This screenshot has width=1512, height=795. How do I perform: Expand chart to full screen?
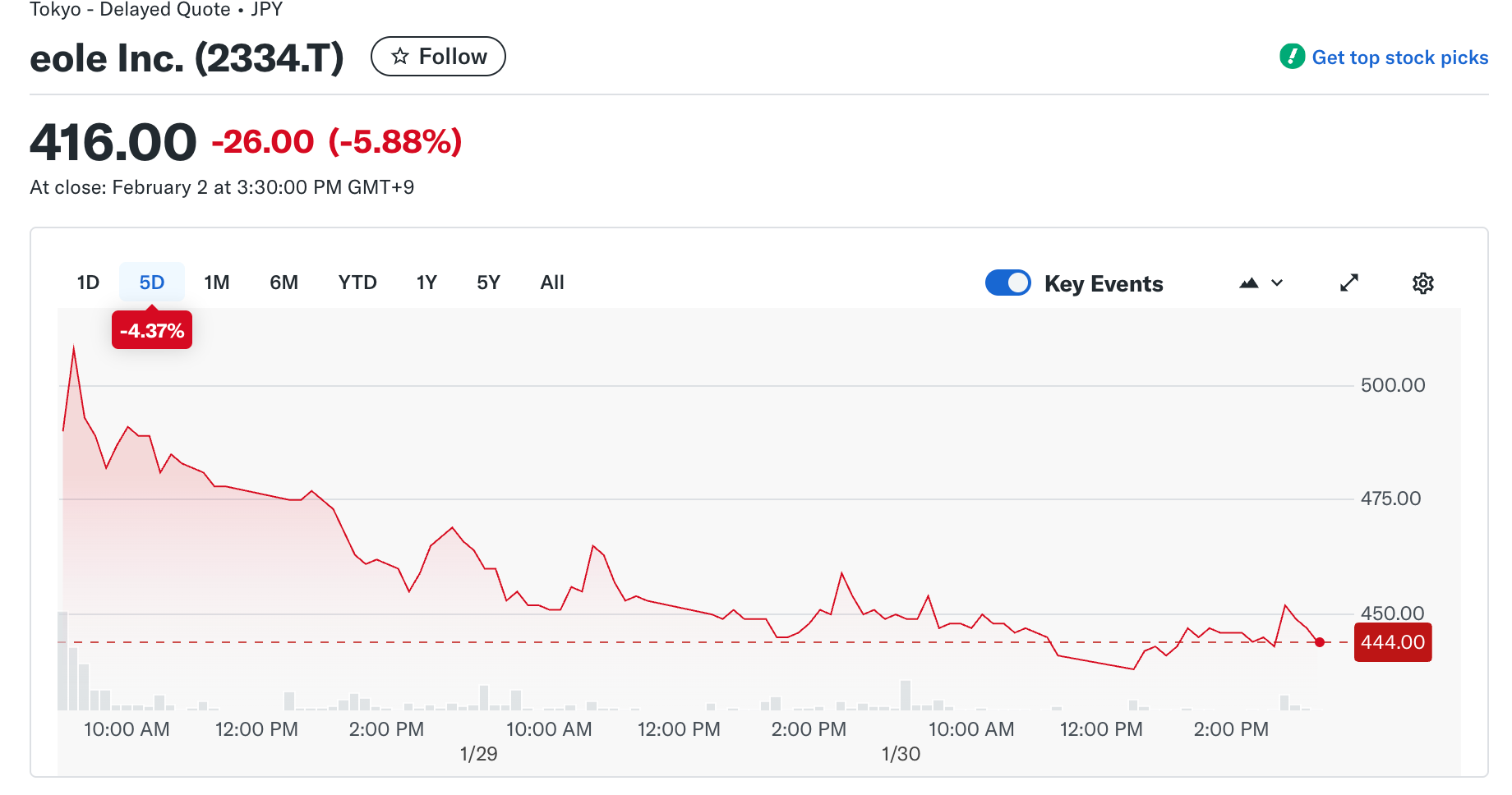1348,283
